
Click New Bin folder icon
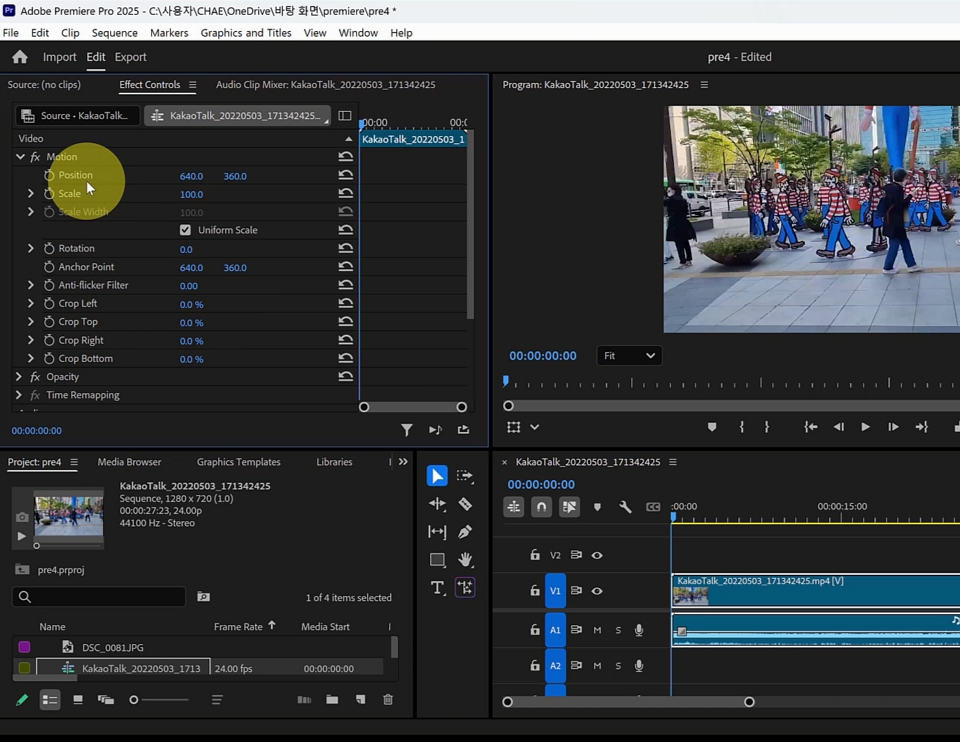pyautogui.click(x=332, y=699)
